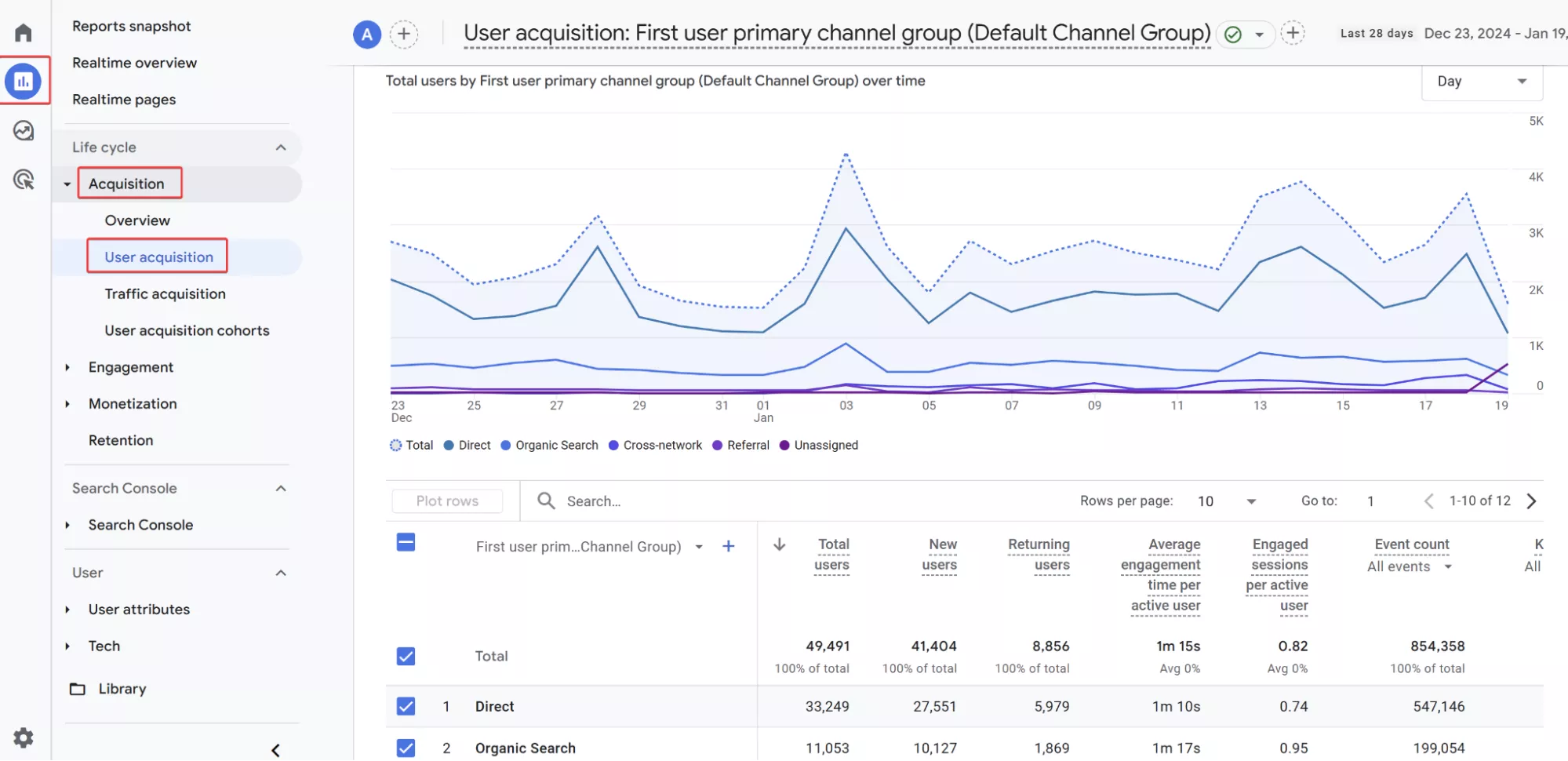Image resolution: width=1568 pixels, height=761 pixels.
Task: Go to next page of table rows
Action: tap(1531, 501)
